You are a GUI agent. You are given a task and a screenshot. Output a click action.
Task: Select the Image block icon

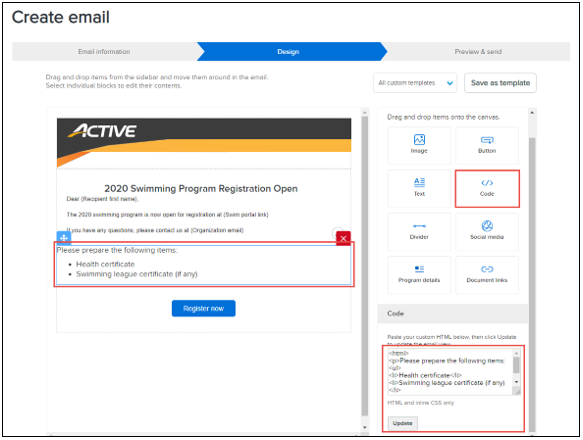pyautogui.click(x=419, y=139)
